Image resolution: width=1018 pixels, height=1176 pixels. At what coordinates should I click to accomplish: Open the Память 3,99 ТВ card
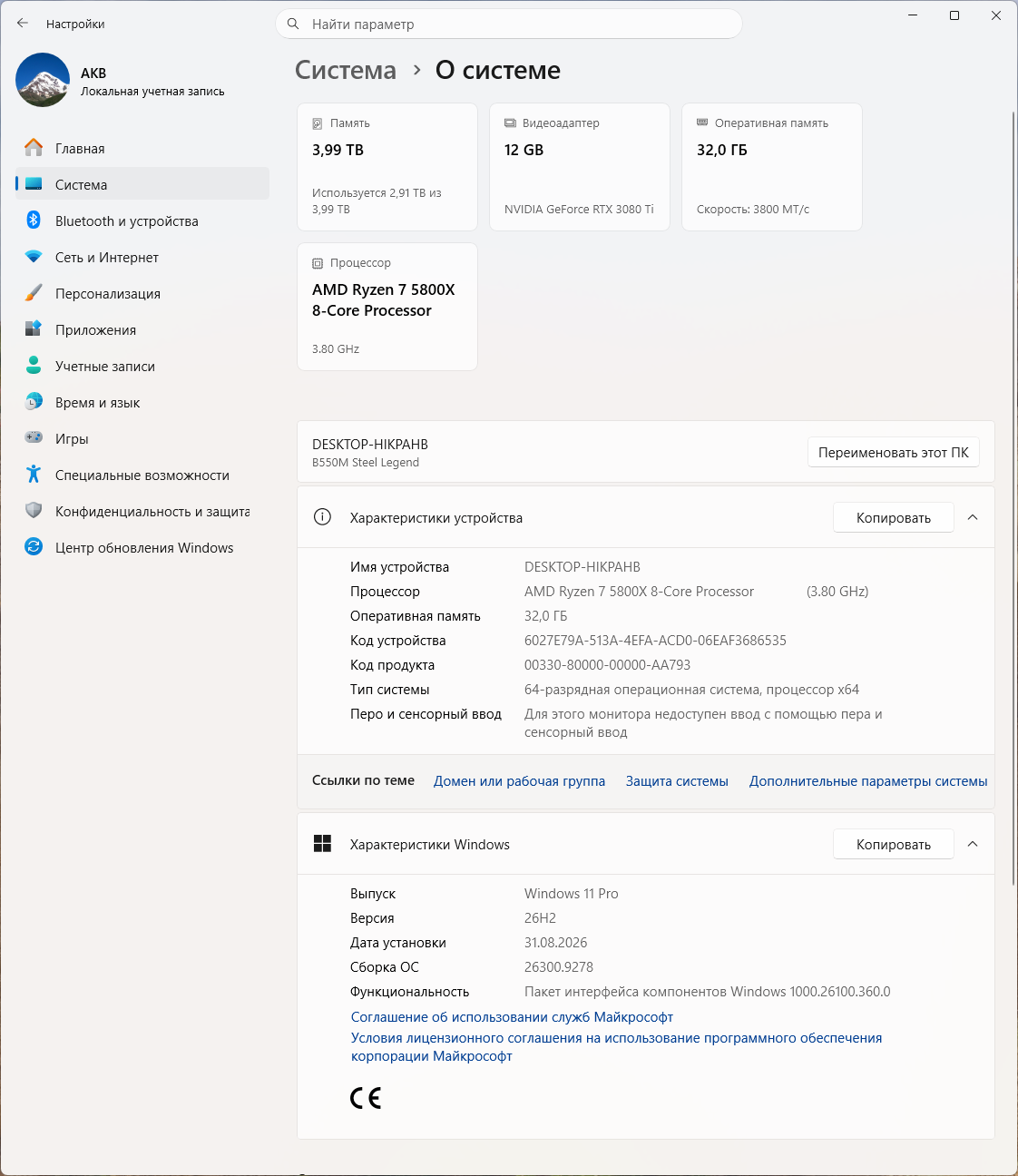coord(387,167)
